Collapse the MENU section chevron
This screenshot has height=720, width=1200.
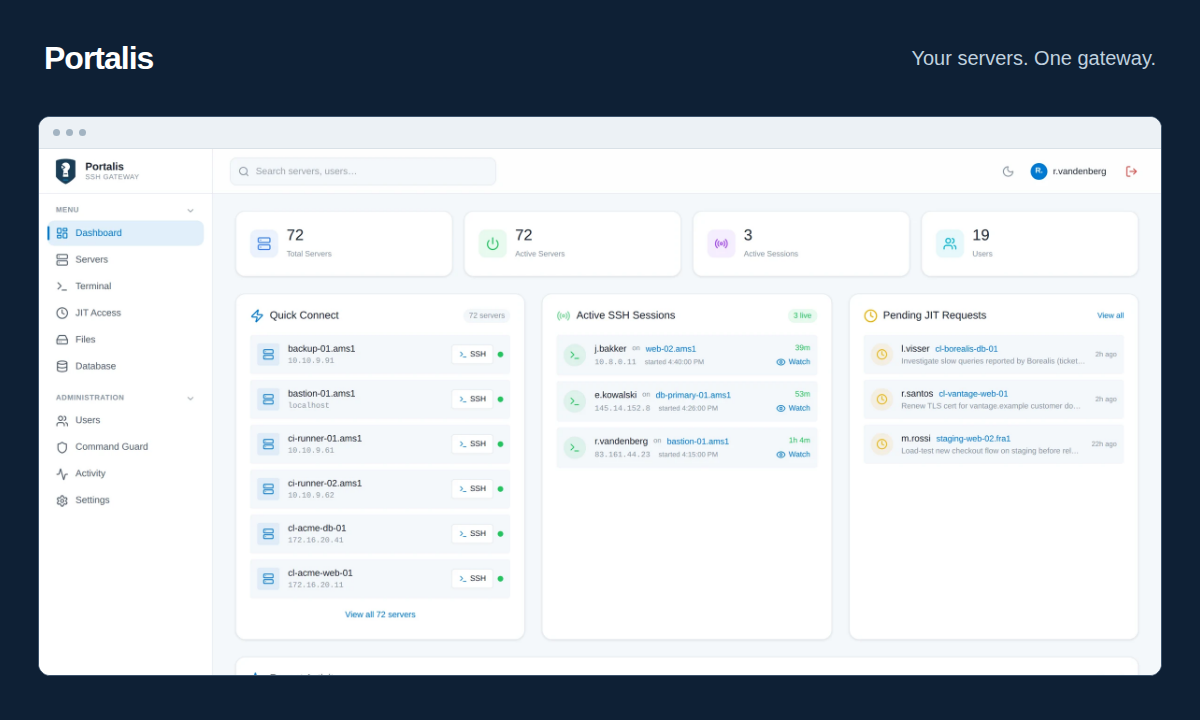pos(190,210)
